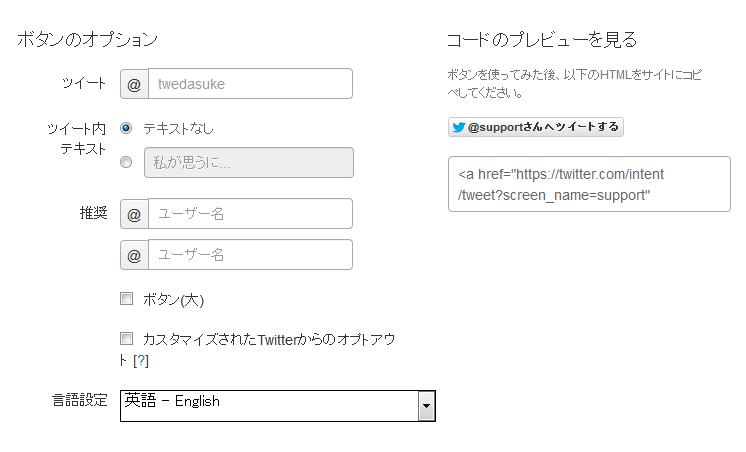Click the @ prefix of the first 推奨 field
The height and width of the screenshot is (452, 746).
(134, 214)
